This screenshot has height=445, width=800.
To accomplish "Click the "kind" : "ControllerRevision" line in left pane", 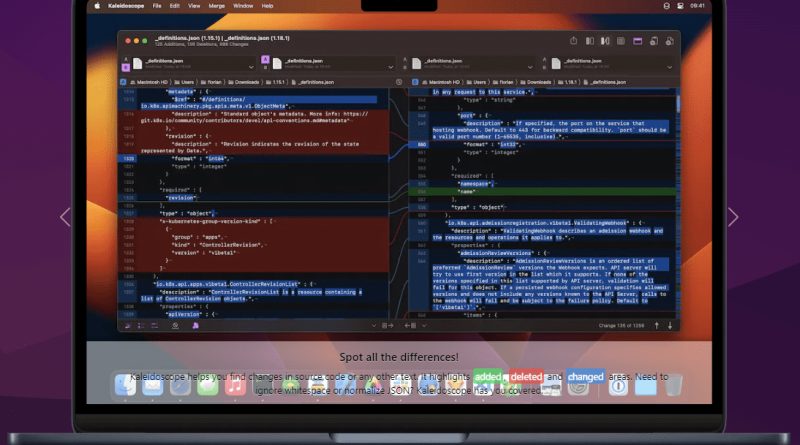I will point(253,245).
